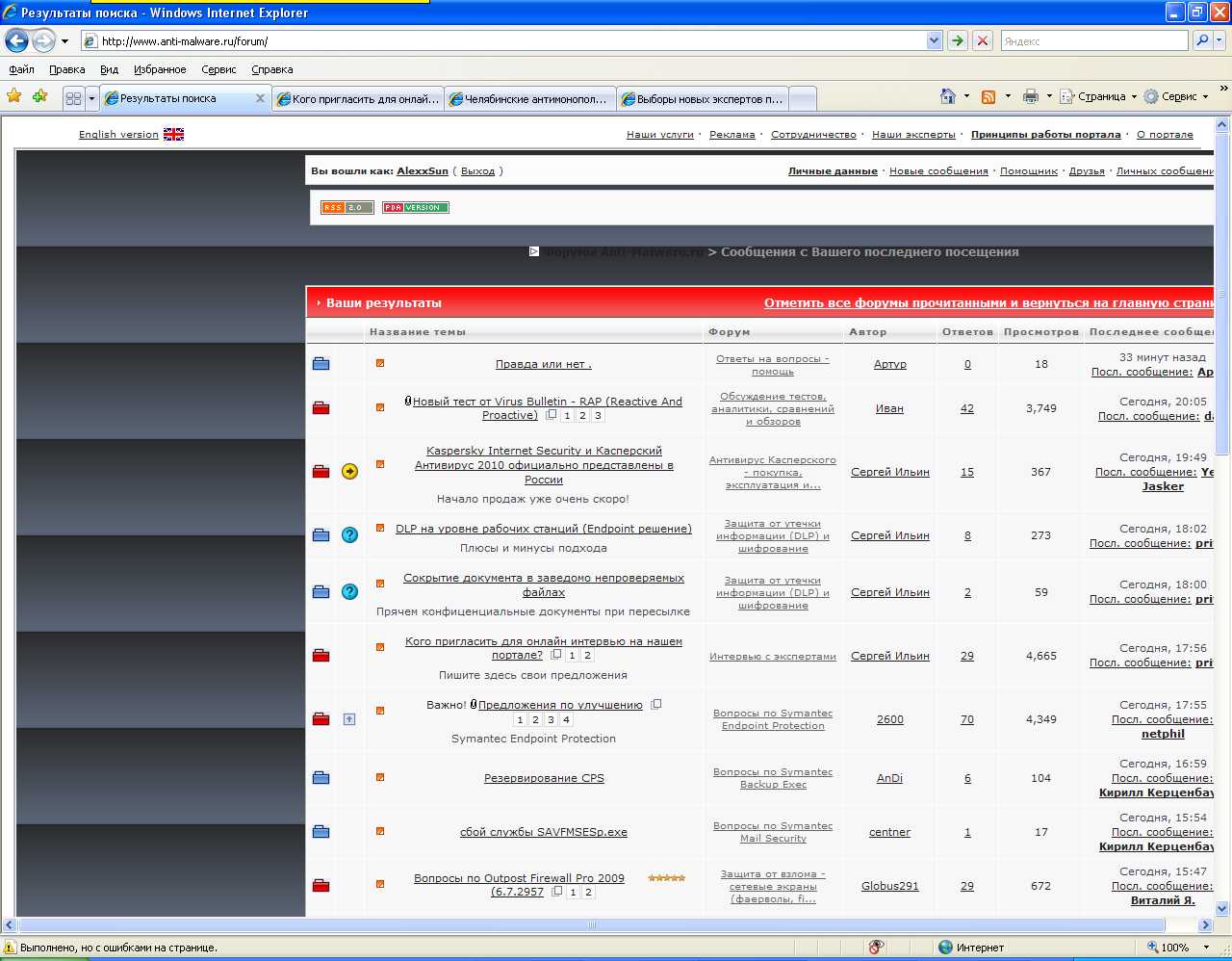Screen dimensions: 1232x961
Task: Click the Выход logout link
Action: (477, 171)
